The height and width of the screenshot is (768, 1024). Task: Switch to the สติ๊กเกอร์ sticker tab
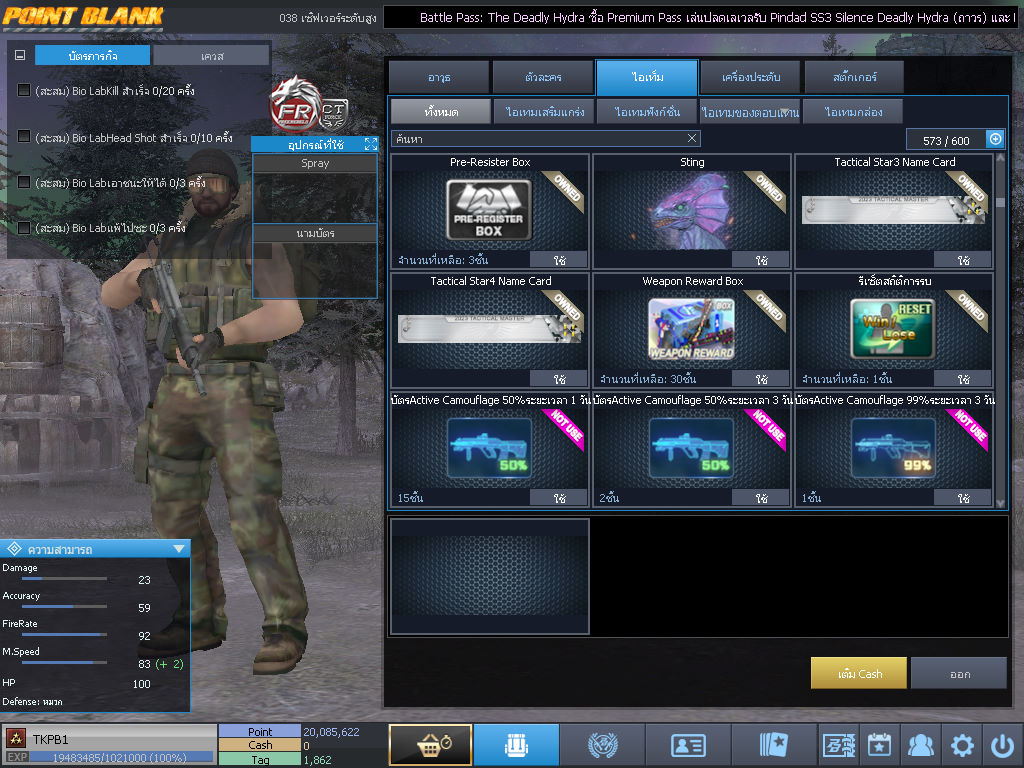pos(854,77)
